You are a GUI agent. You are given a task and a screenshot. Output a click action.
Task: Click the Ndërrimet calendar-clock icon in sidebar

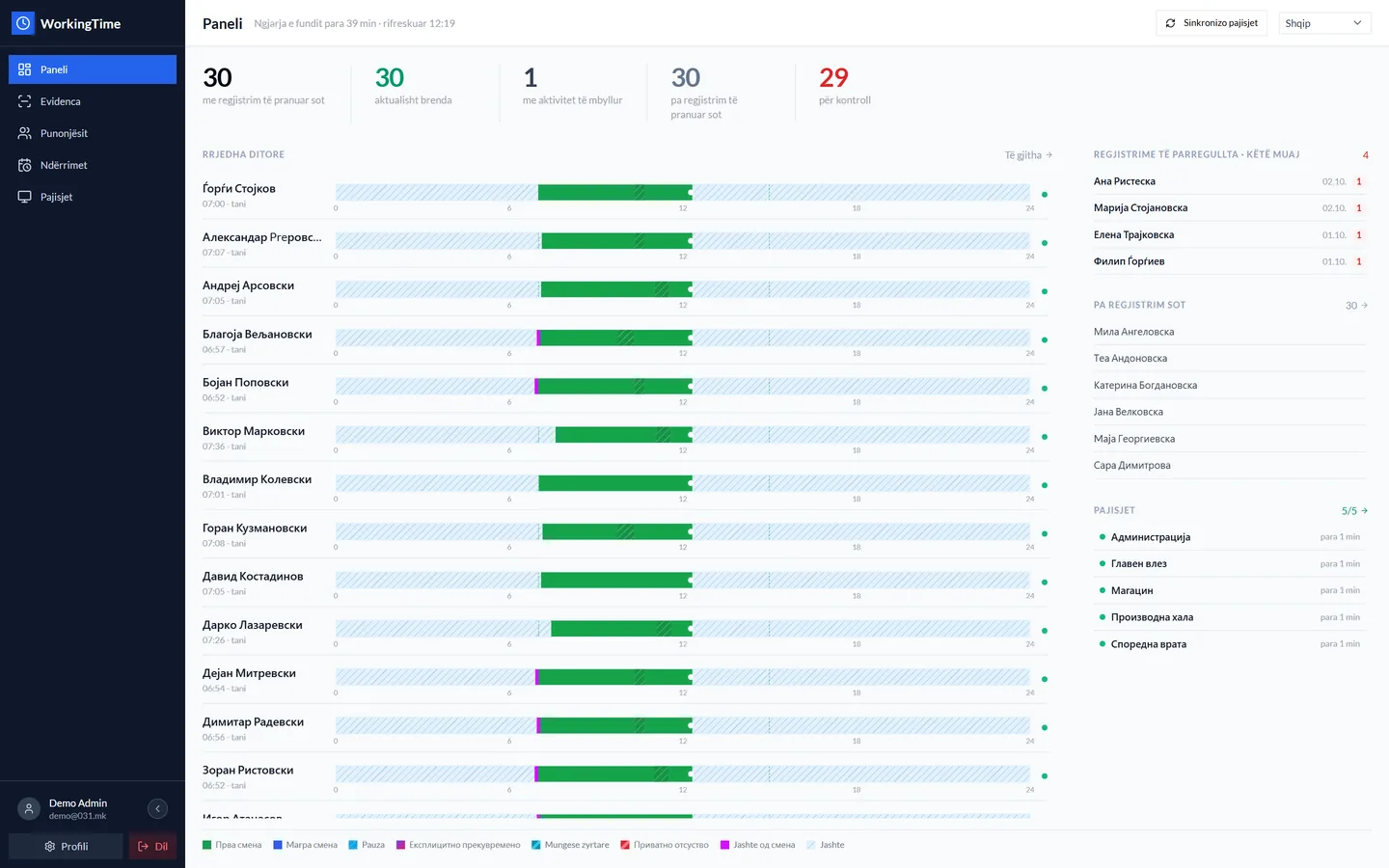[25, 165]
